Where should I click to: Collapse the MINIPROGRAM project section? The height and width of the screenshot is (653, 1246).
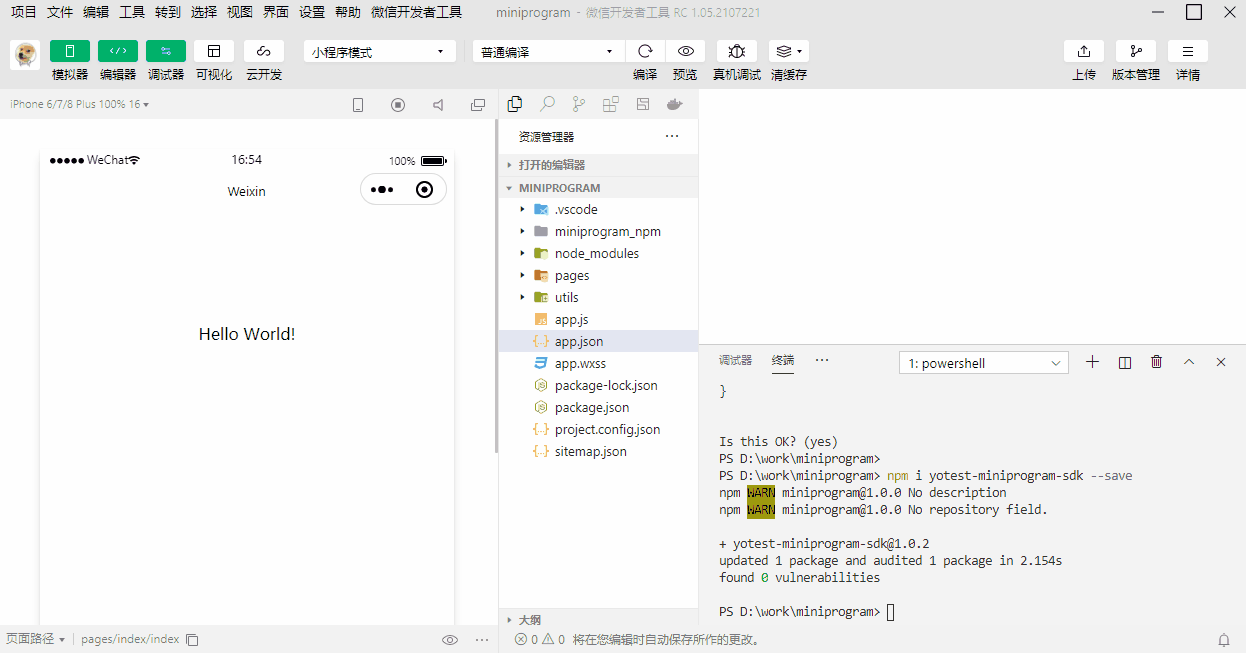(598, 188)
